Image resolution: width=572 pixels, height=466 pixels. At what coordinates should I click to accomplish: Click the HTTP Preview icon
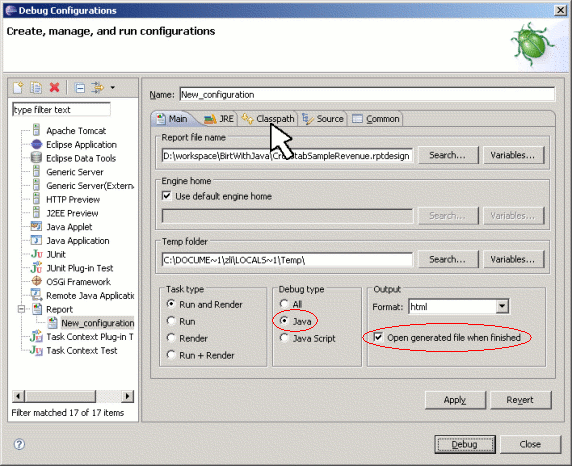[x=36, y=199]
